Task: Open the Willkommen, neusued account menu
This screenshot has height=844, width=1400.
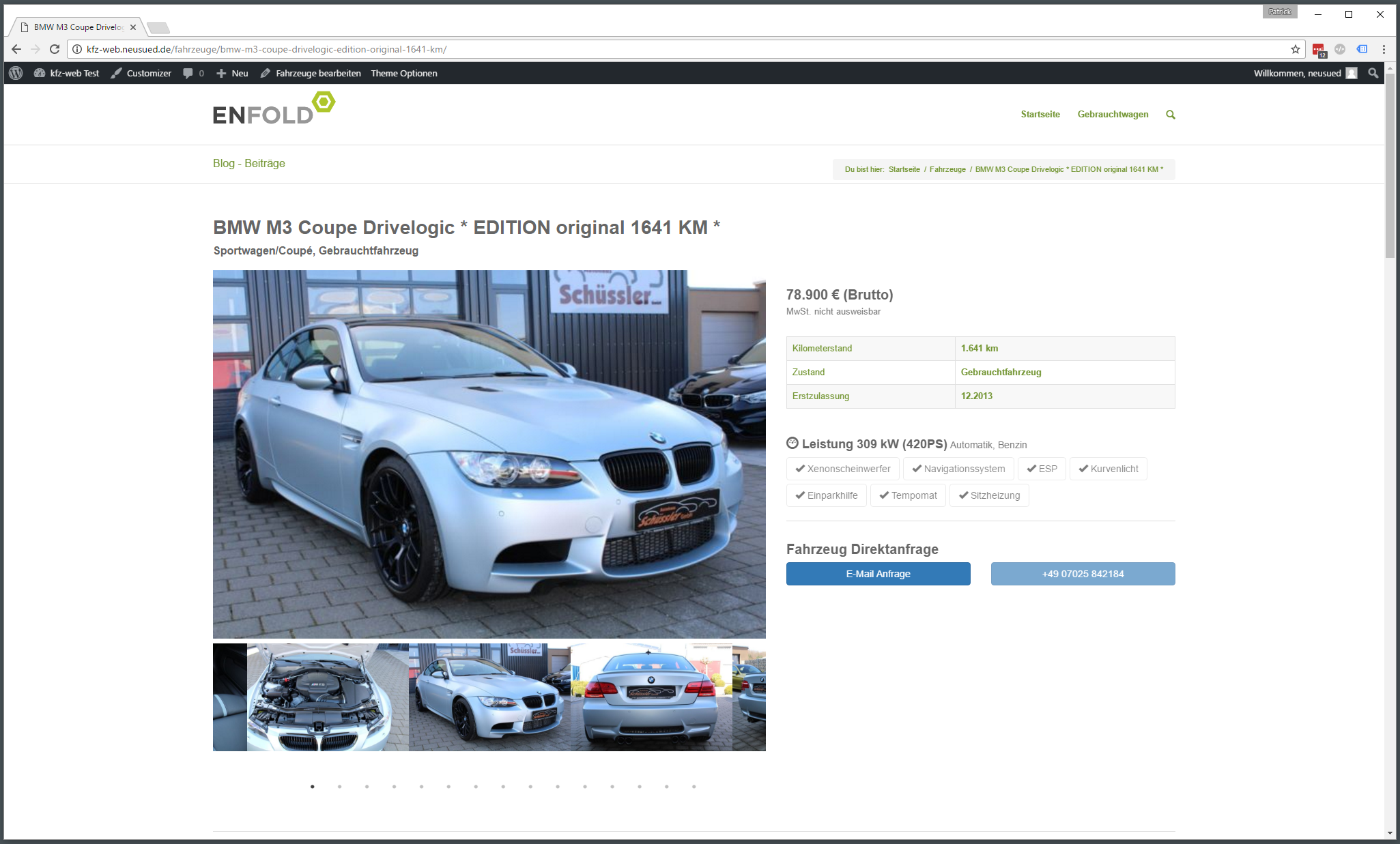Action: [1305, 73]
